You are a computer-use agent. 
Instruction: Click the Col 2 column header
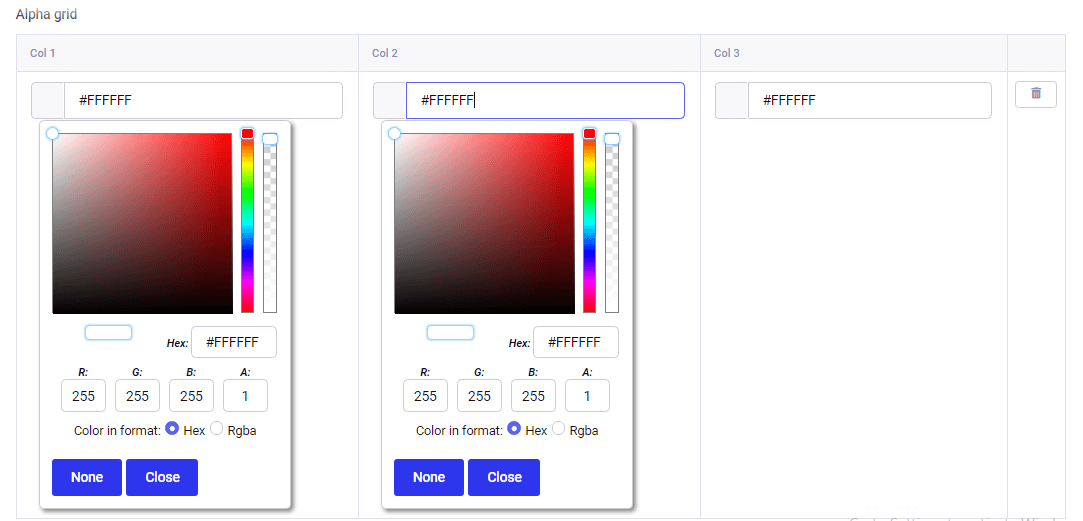coord(386,53)
